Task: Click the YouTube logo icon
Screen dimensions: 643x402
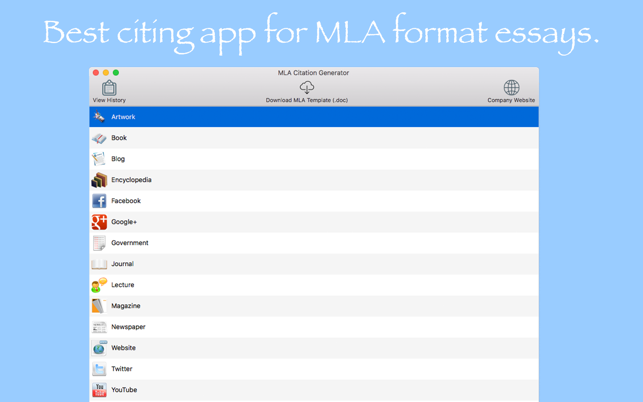Action: (99, 390)
